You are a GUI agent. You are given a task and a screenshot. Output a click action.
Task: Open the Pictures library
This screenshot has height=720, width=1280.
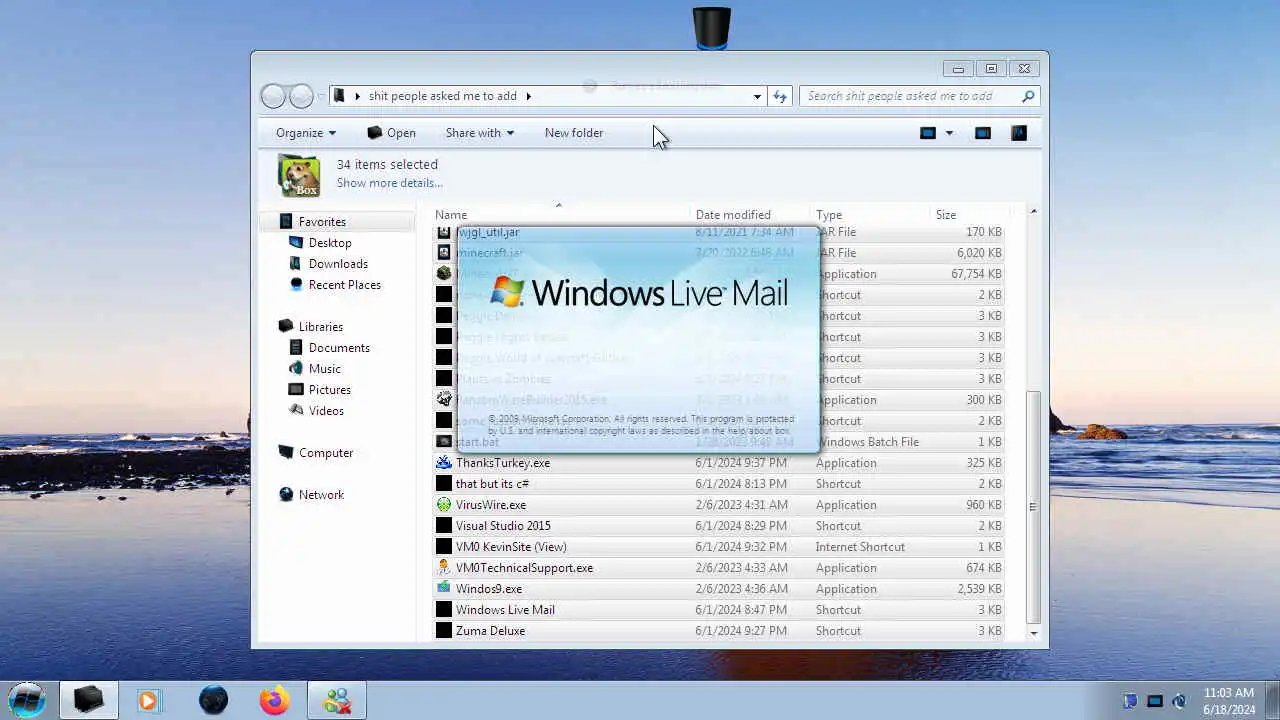329,390
